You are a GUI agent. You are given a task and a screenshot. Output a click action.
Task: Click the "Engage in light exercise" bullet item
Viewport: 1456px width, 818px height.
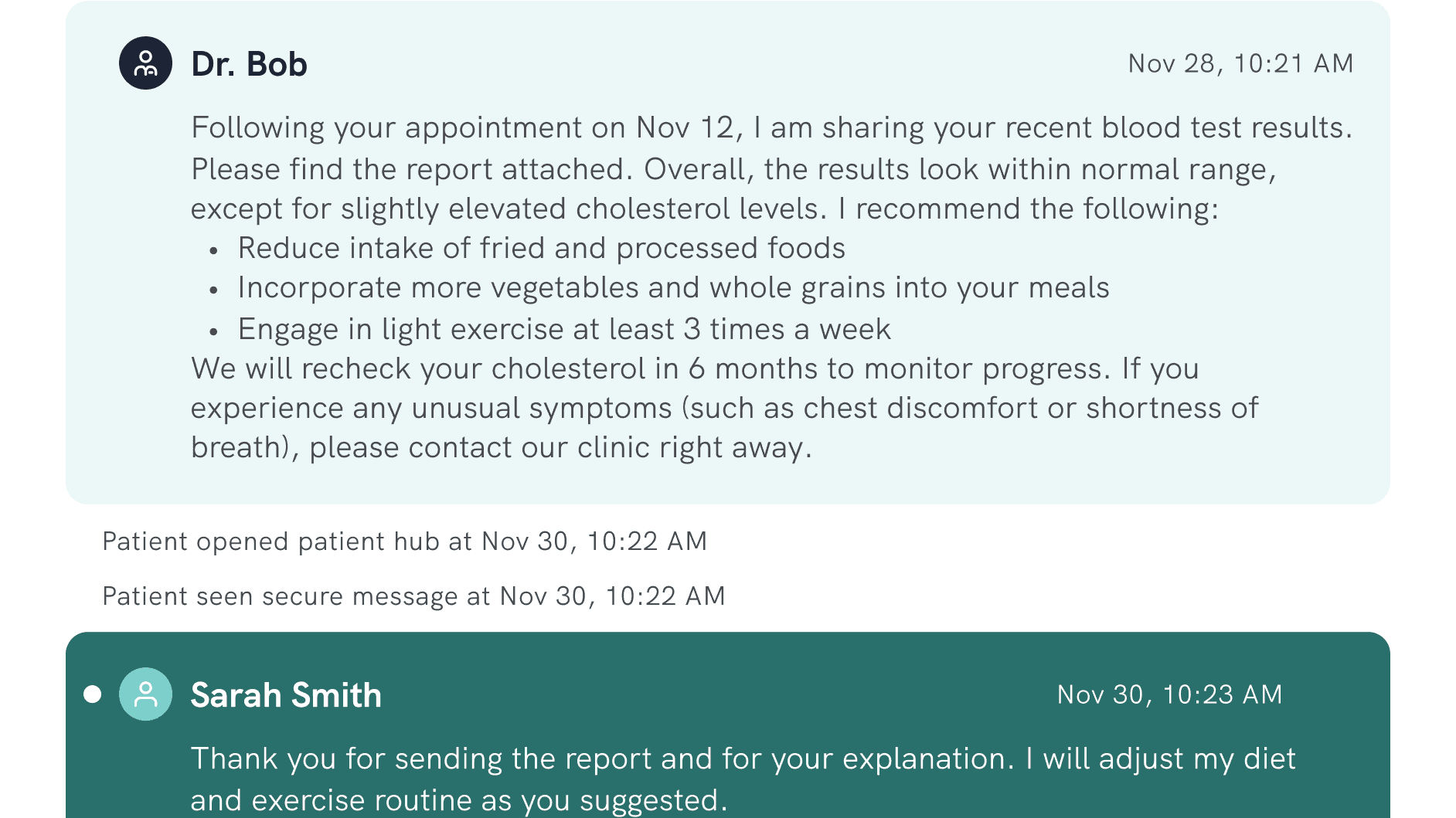[x=564, y=330]
